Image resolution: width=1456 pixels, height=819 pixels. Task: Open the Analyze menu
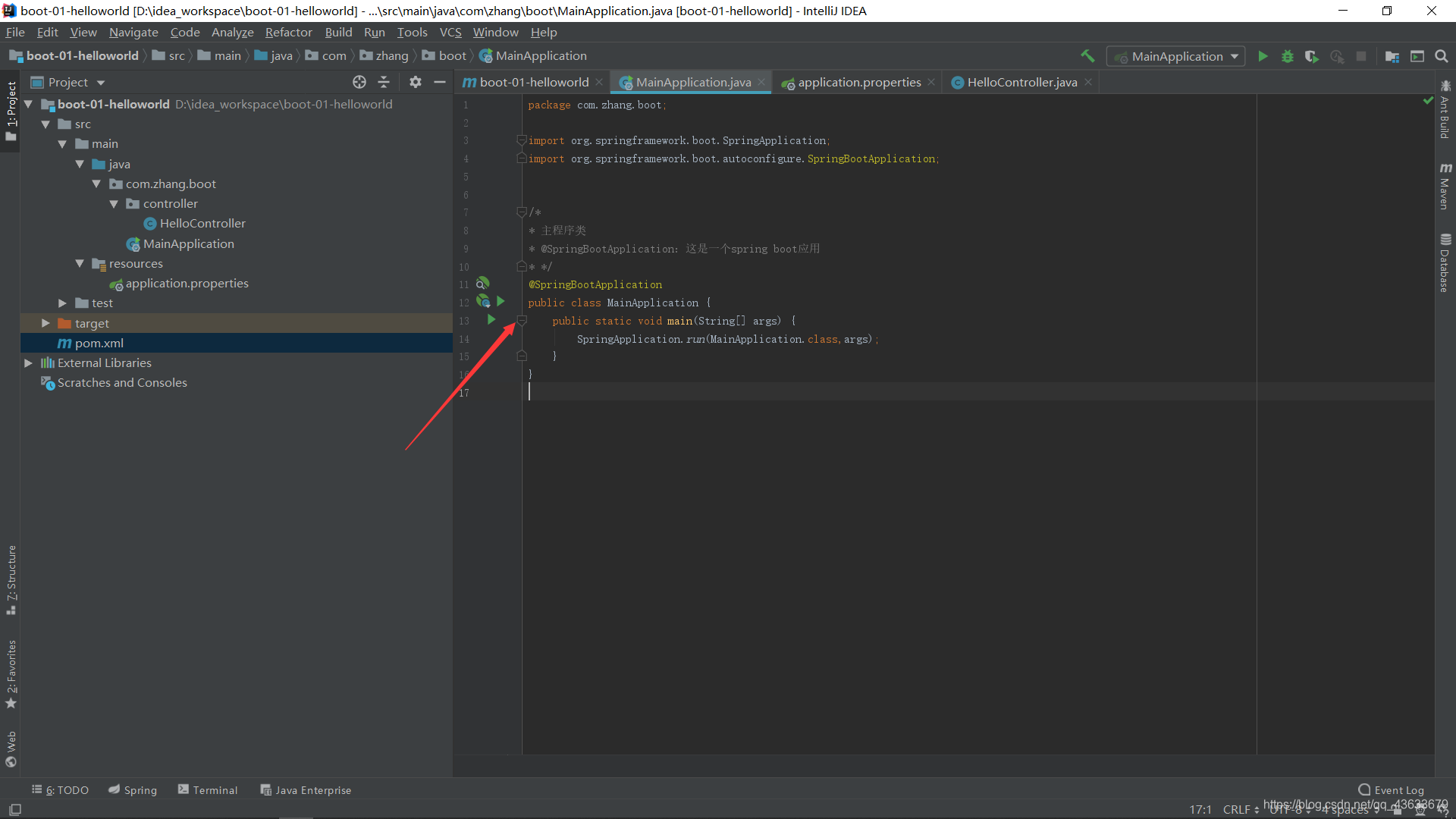click(232, 32)
